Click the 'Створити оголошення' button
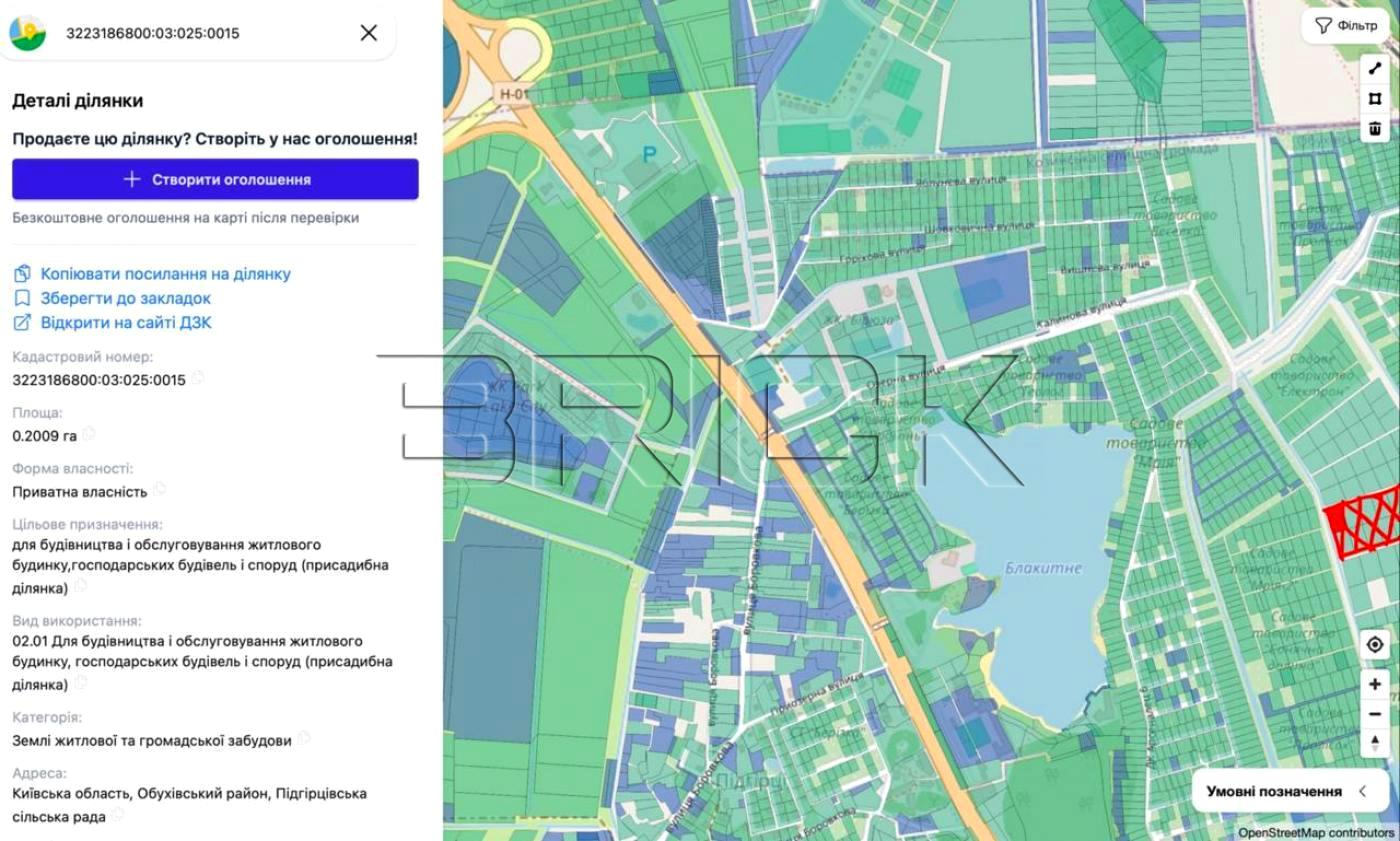Image resolution: width=1400 pixels, height=841 pixels. pyautogui.click(x=215, y=179)
